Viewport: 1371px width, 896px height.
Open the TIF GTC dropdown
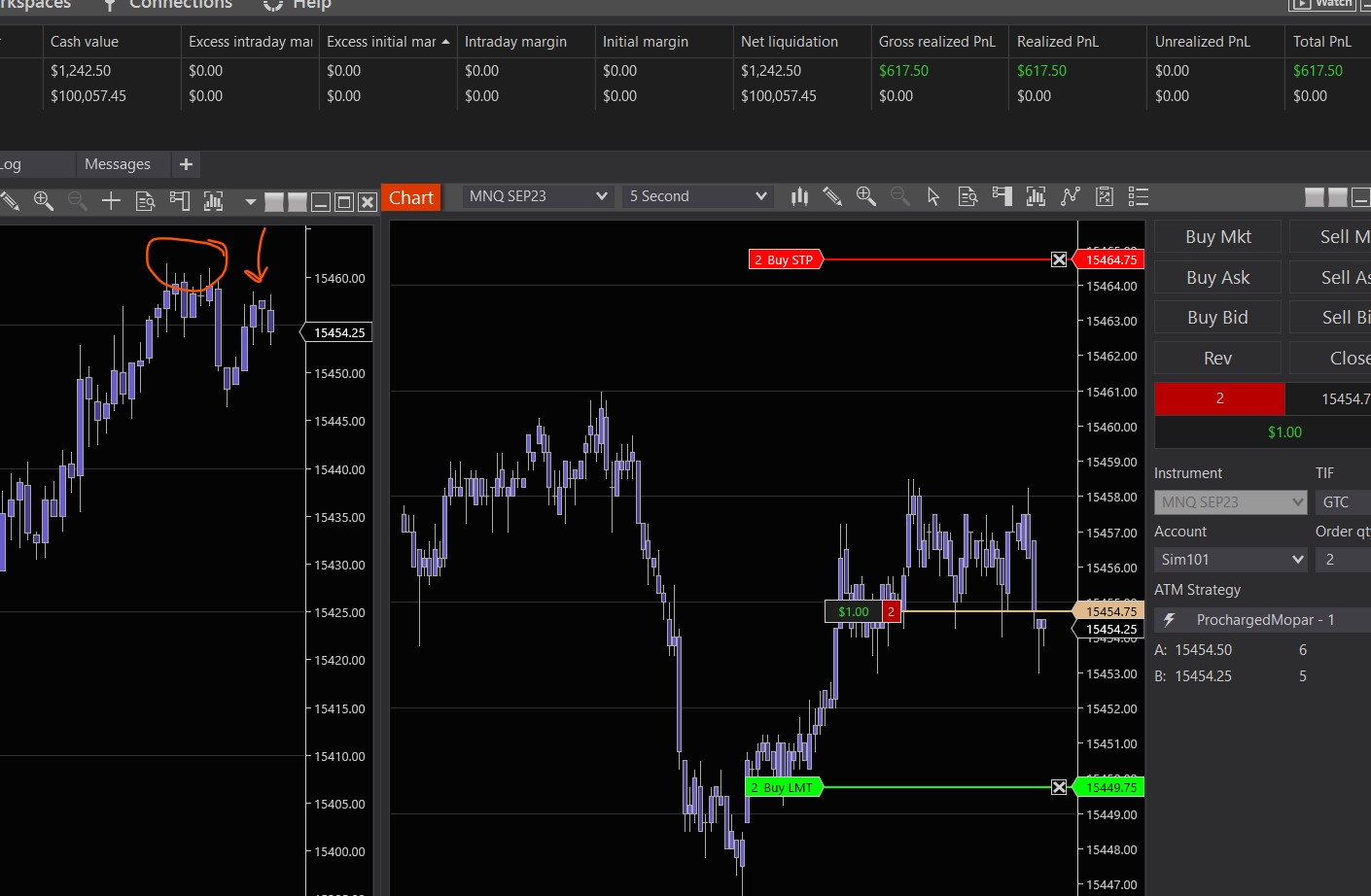(x=1343, y=502)
